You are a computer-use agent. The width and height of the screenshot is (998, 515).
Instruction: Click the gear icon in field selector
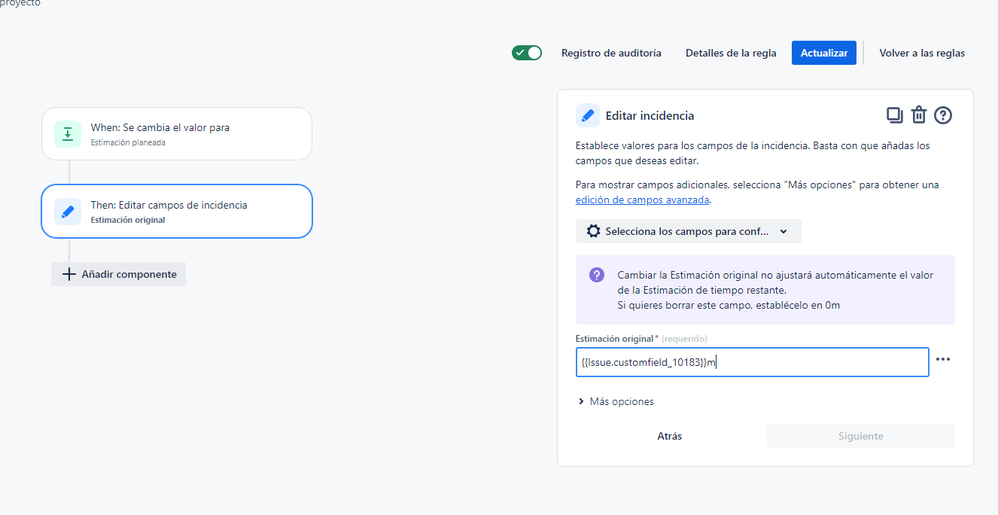coord(593,232)
